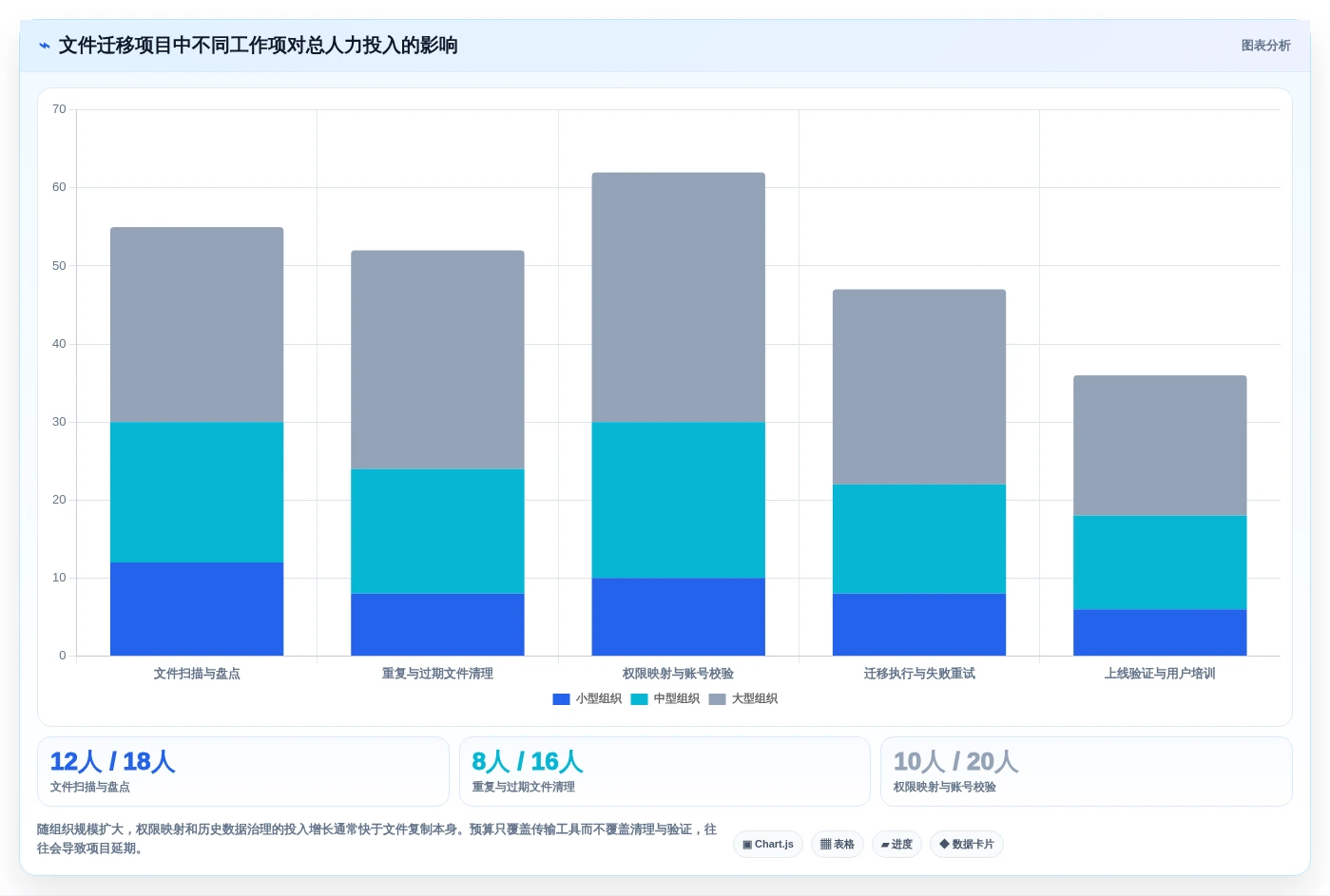
Task: Select the gray 大型组织 segment of 文件扫描与盘点 bar
Action: (x=197, y=325)
